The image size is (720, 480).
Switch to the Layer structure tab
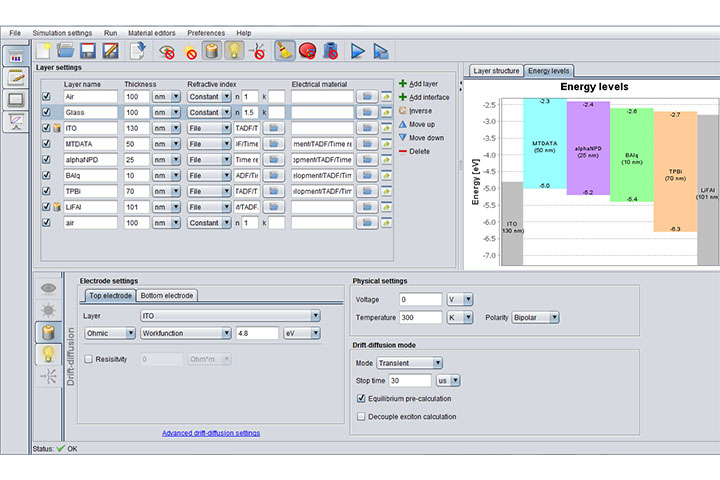[496, 71]
